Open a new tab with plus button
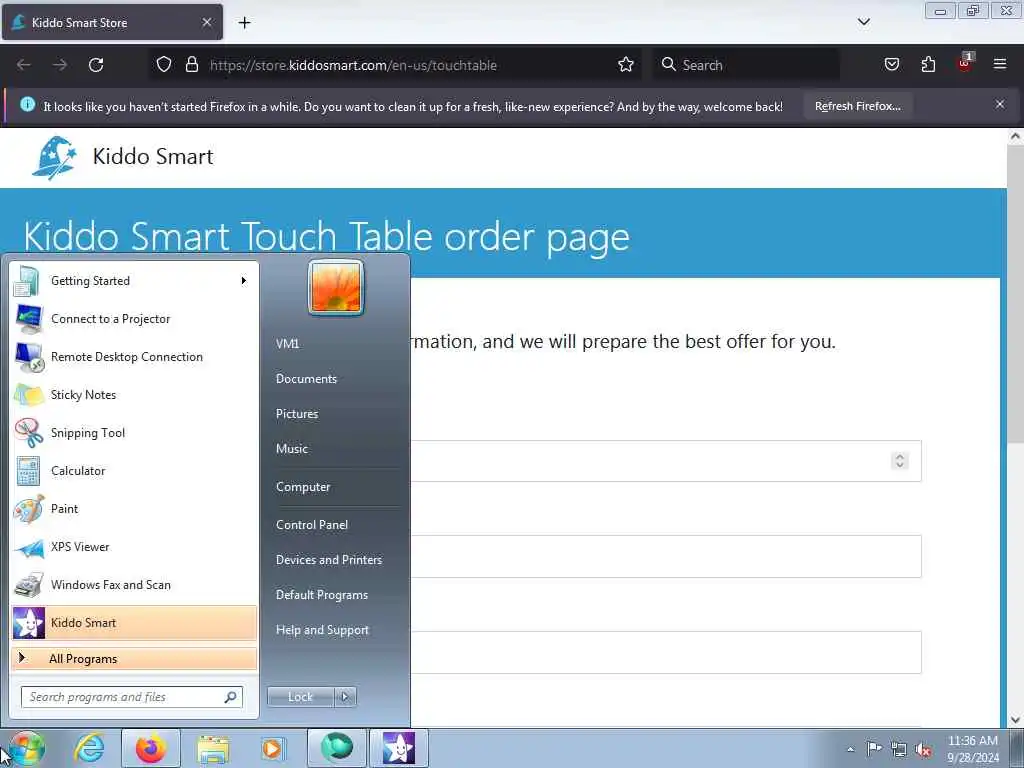This screenshot has width=1024, height=768. click(244, 23)
